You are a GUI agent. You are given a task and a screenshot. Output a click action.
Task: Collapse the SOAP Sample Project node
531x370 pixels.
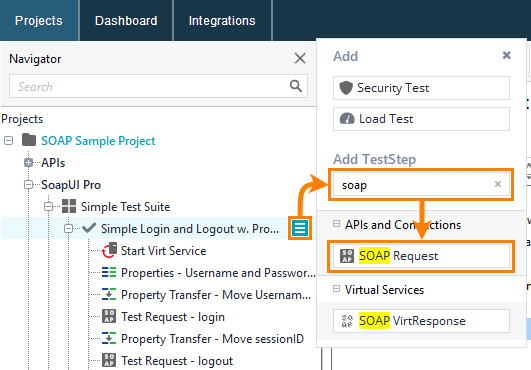pos(9,140)
